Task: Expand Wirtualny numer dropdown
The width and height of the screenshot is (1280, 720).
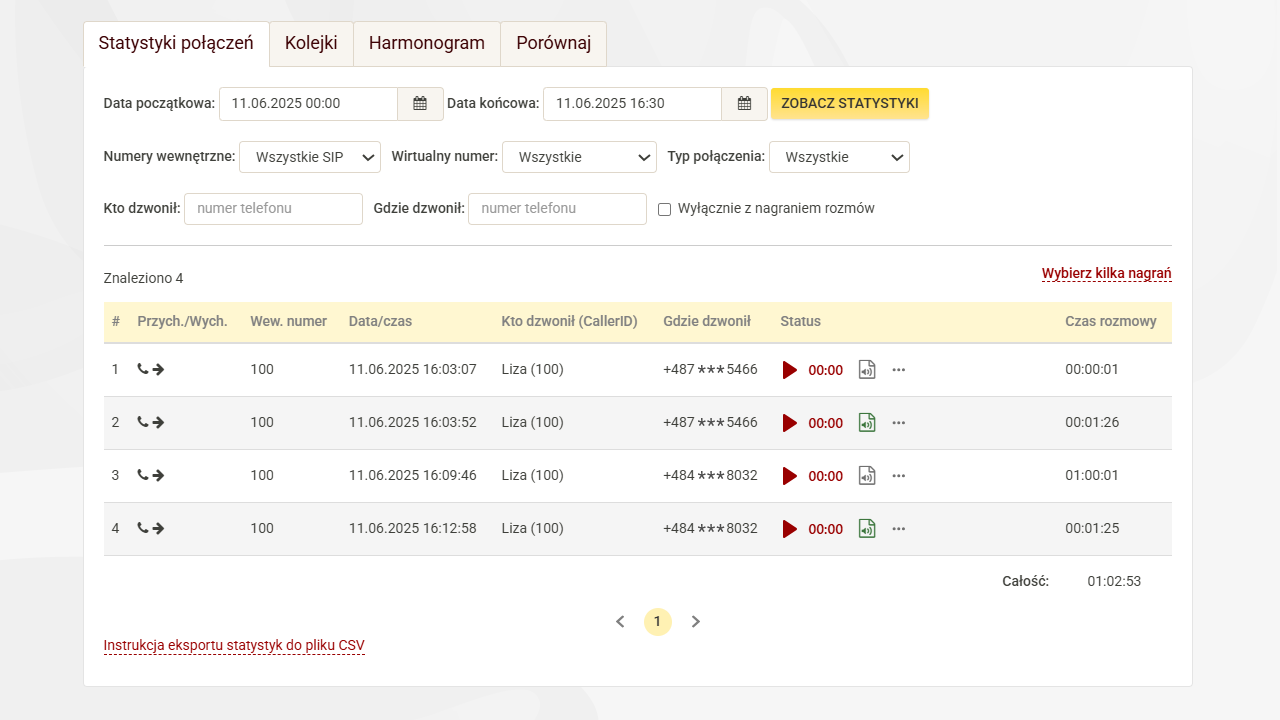Action: click(579, 157)
